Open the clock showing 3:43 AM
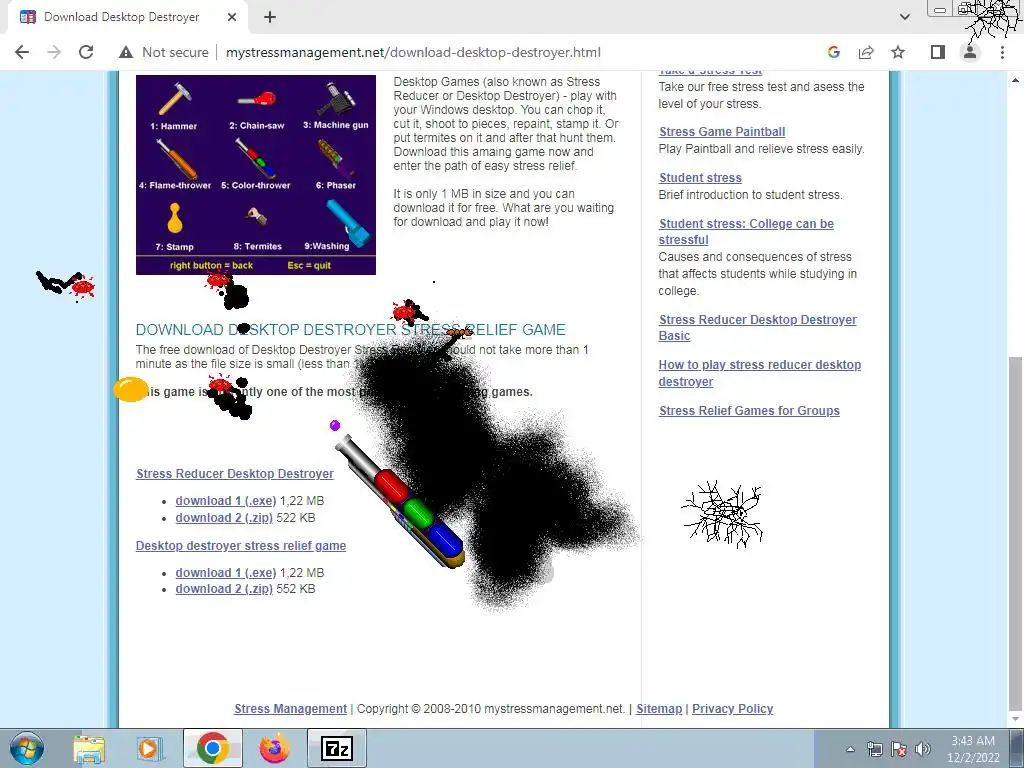Screen dimensions: 1024x768 (x=973, y=749)
